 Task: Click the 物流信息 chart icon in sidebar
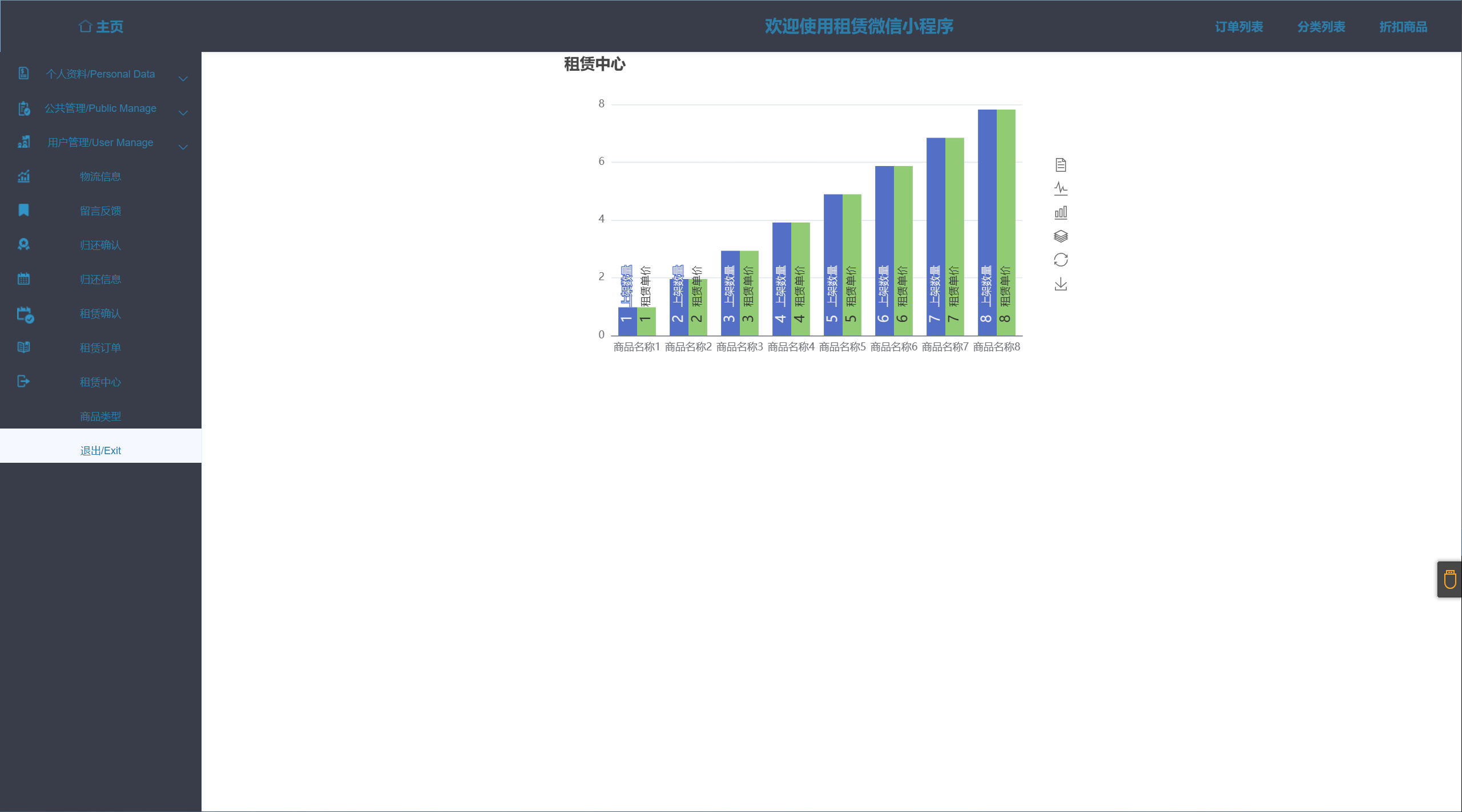click(x=23, y=176)
